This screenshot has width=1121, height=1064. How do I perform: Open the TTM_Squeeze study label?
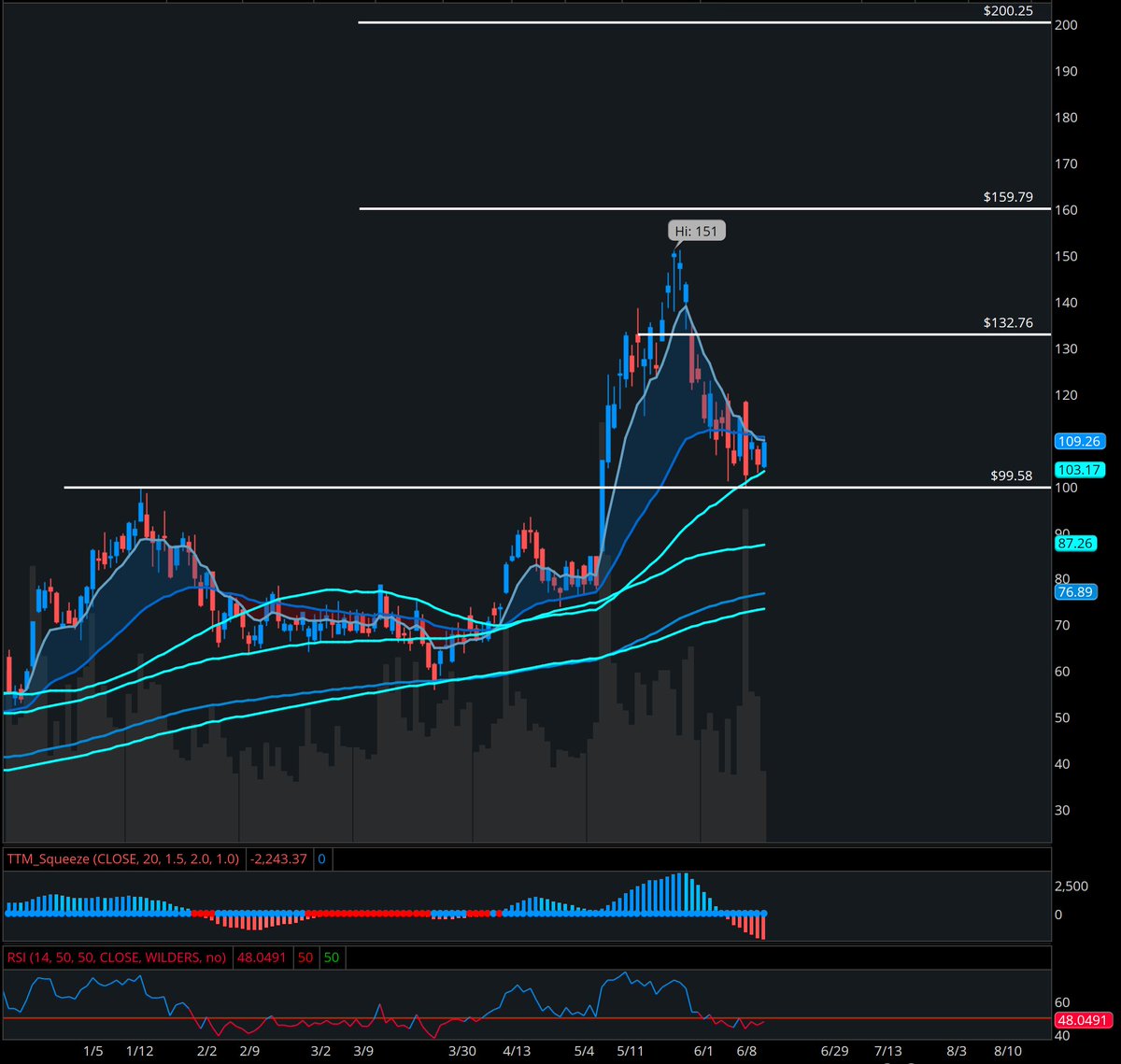[122, 859]
